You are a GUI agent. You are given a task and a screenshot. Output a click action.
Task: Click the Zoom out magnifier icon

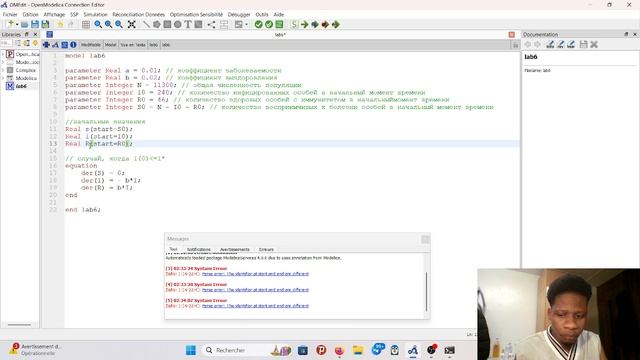[119, 24]
